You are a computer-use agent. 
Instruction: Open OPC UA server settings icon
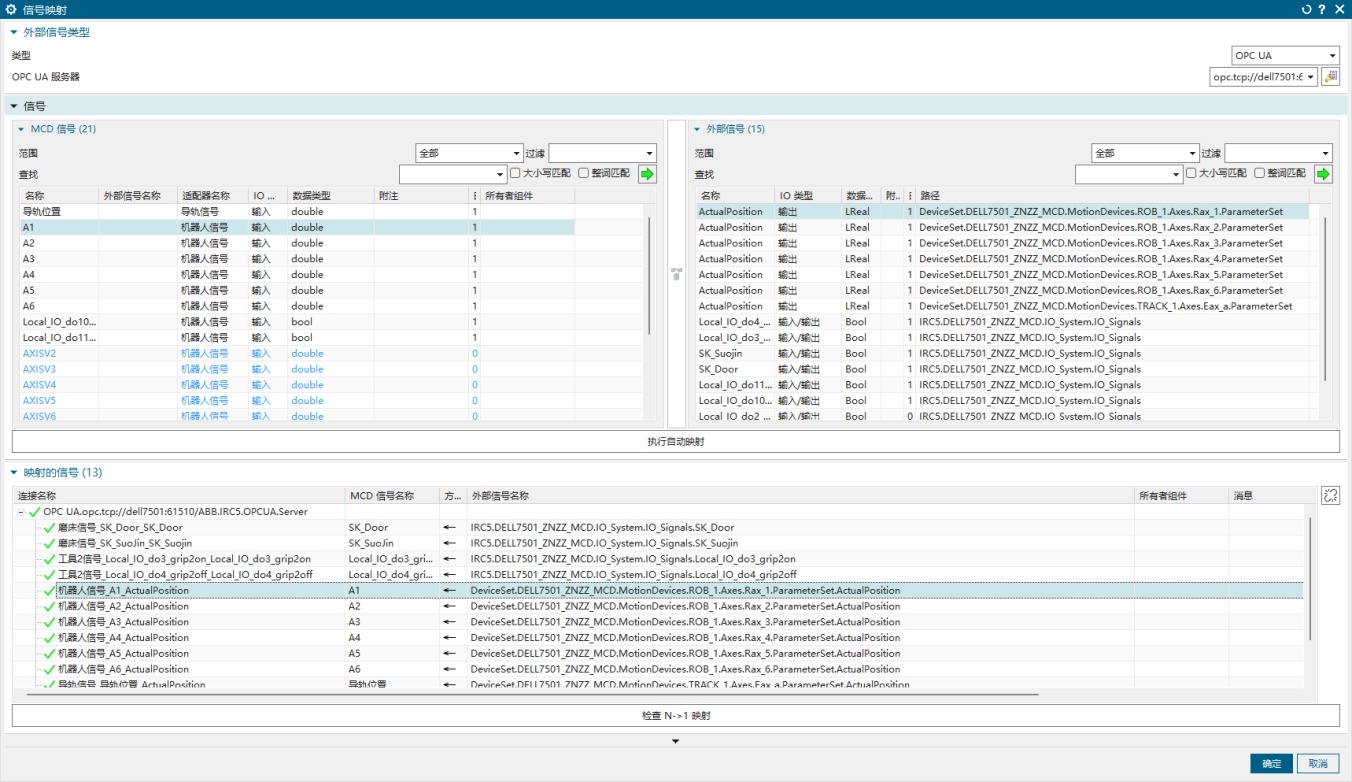pyautogui.click(x=1330, y=77)
